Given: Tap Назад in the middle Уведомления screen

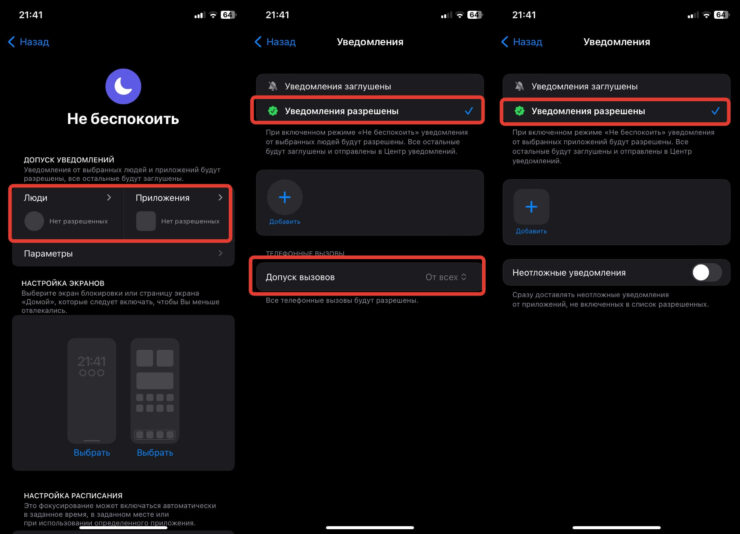Looking at the screenshot, I should click(276, 42).
